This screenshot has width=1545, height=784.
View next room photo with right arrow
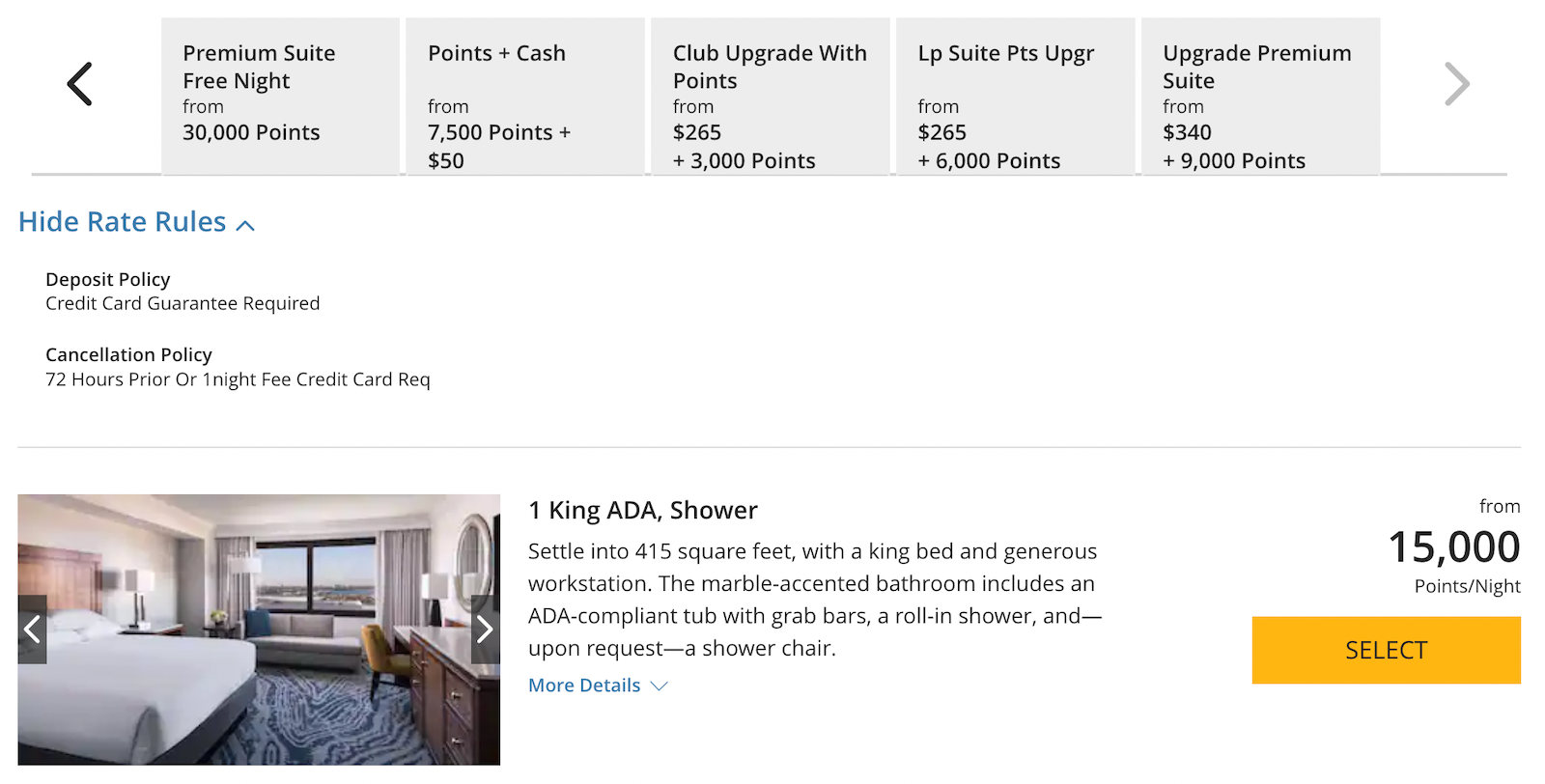coord(485,630)
